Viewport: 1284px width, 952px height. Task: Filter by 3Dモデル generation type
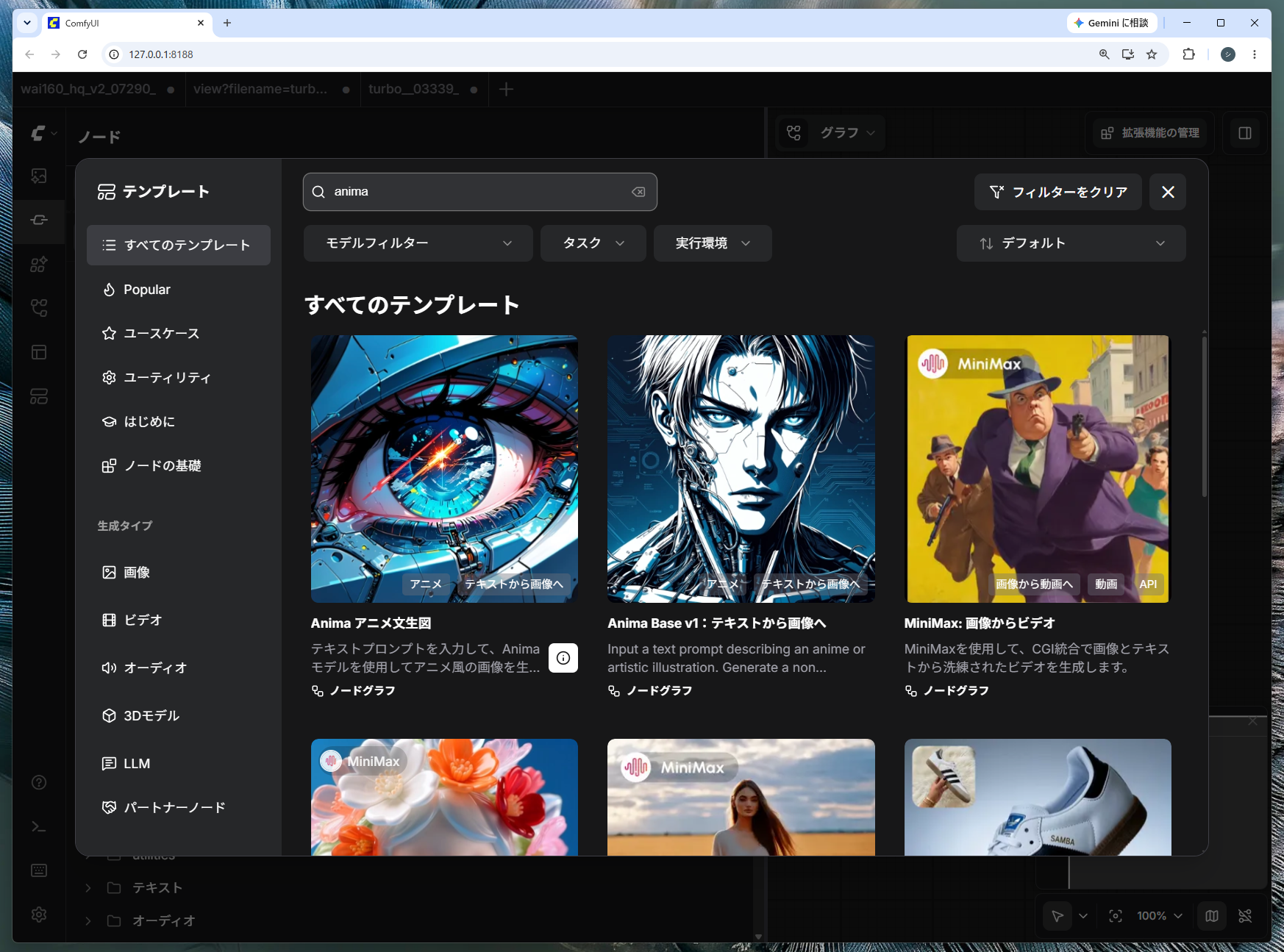[x=179, y=716]
